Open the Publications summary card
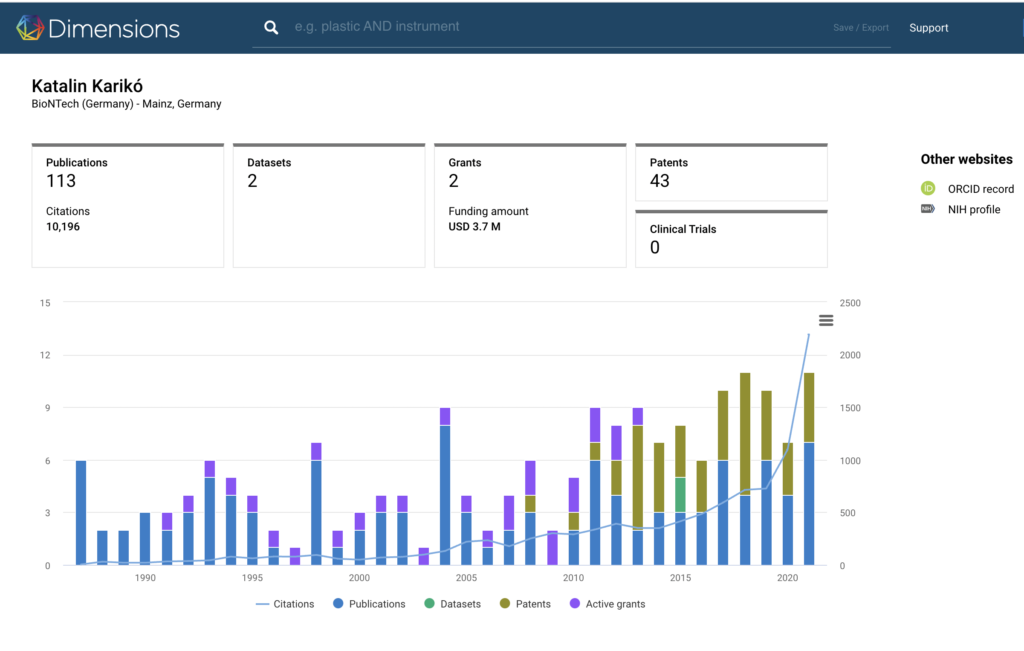 click(x=127, y=206)
